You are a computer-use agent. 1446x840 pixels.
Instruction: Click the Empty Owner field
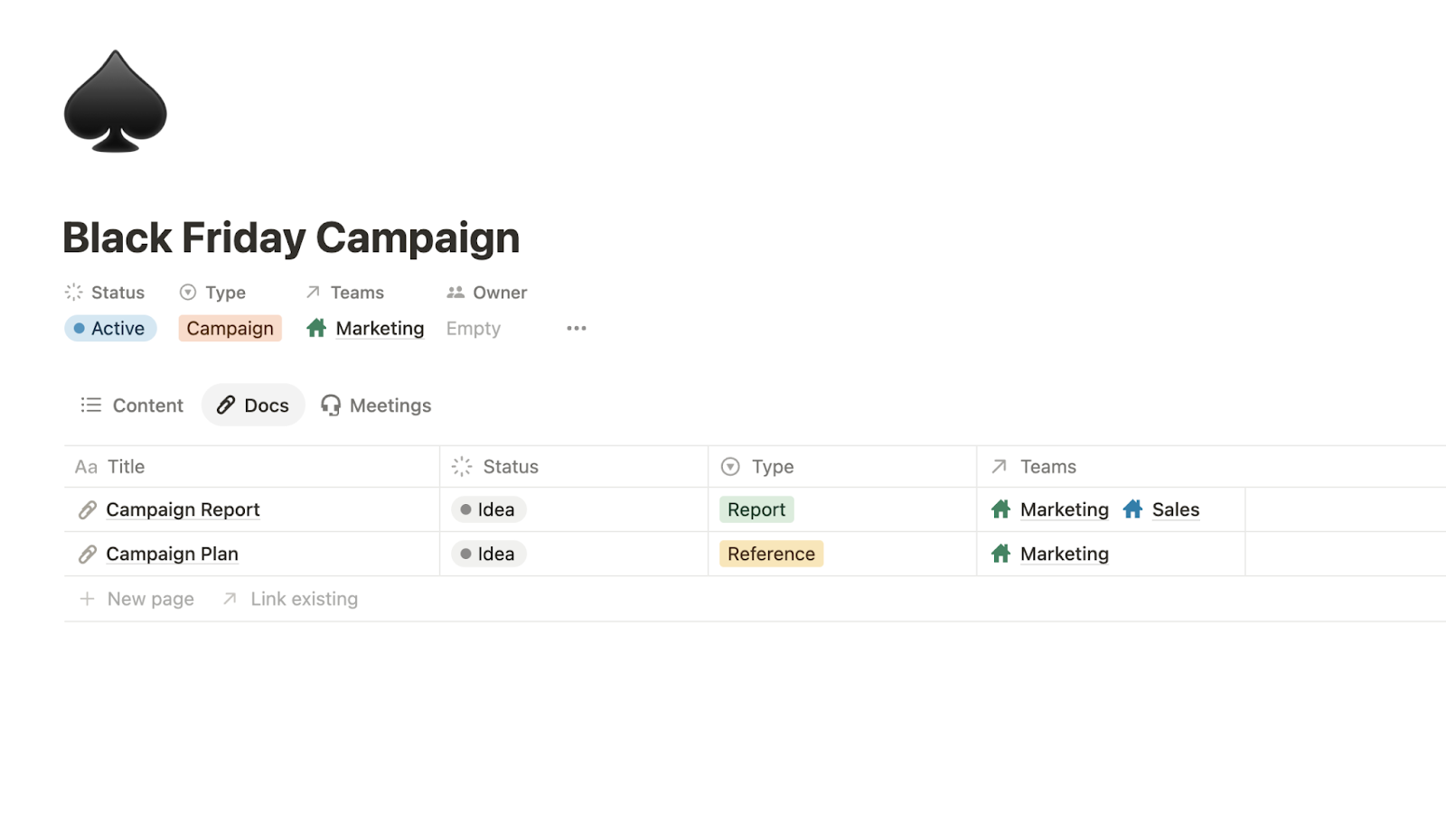tap(474, 329)
